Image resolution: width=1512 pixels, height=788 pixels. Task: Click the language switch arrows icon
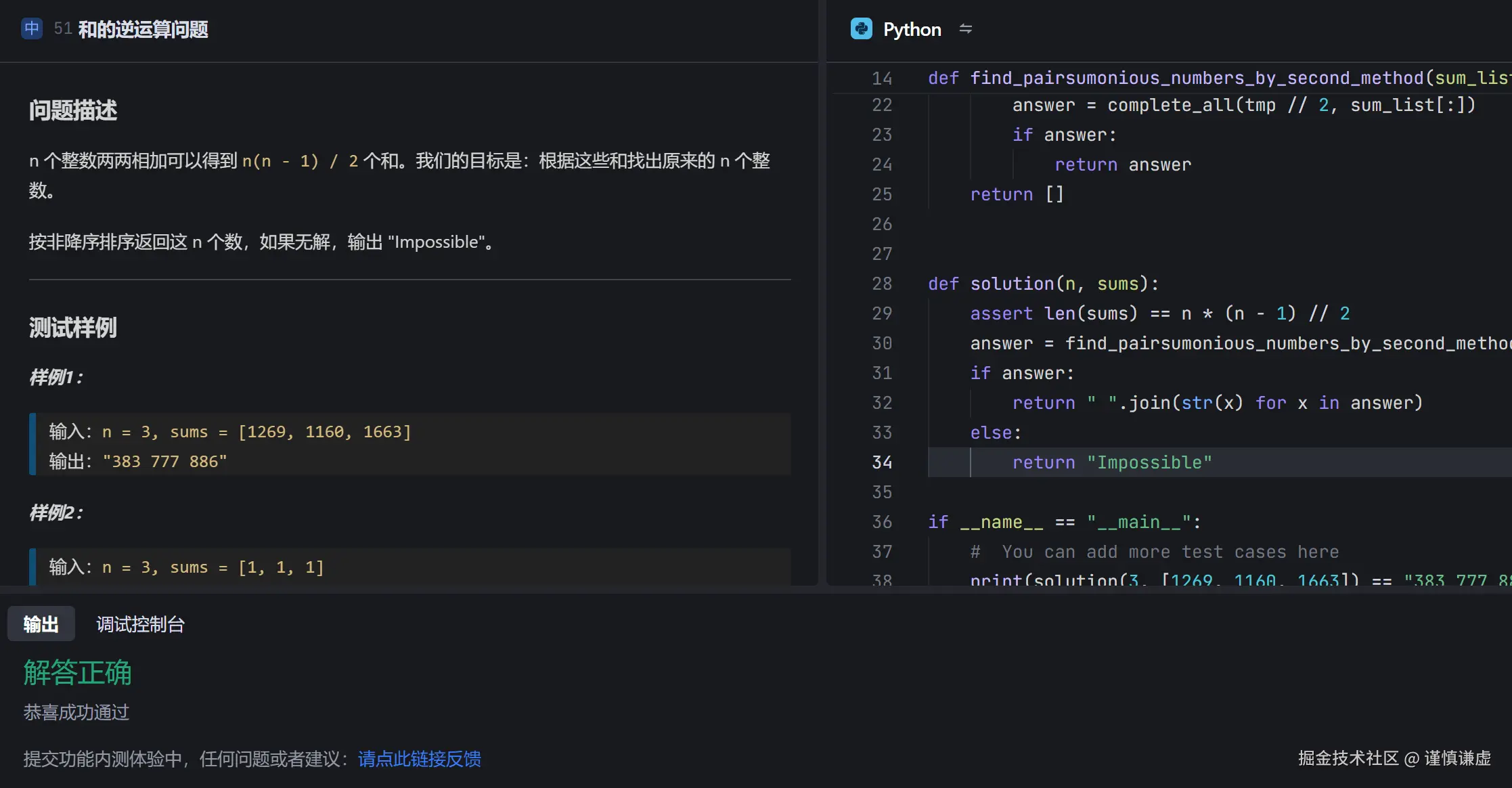[x=965, y=29]
